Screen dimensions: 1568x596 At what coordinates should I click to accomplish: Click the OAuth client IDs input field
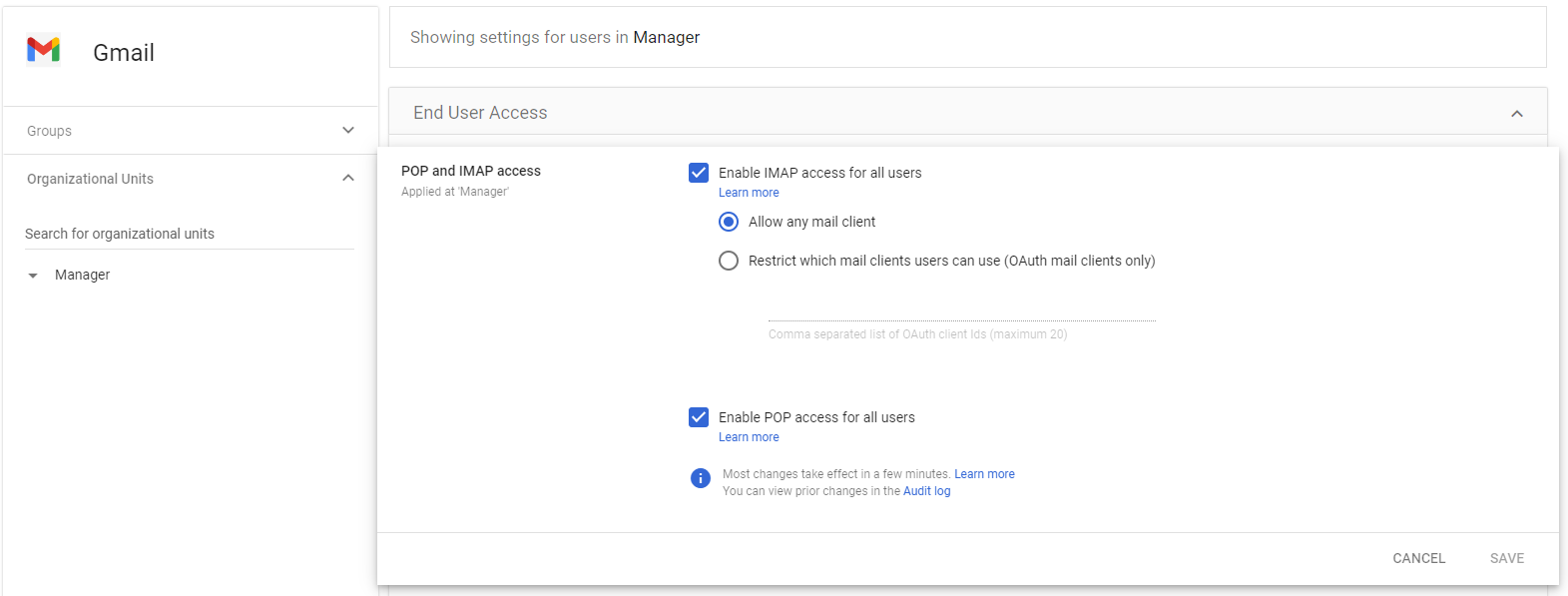[x=961, y=310]
